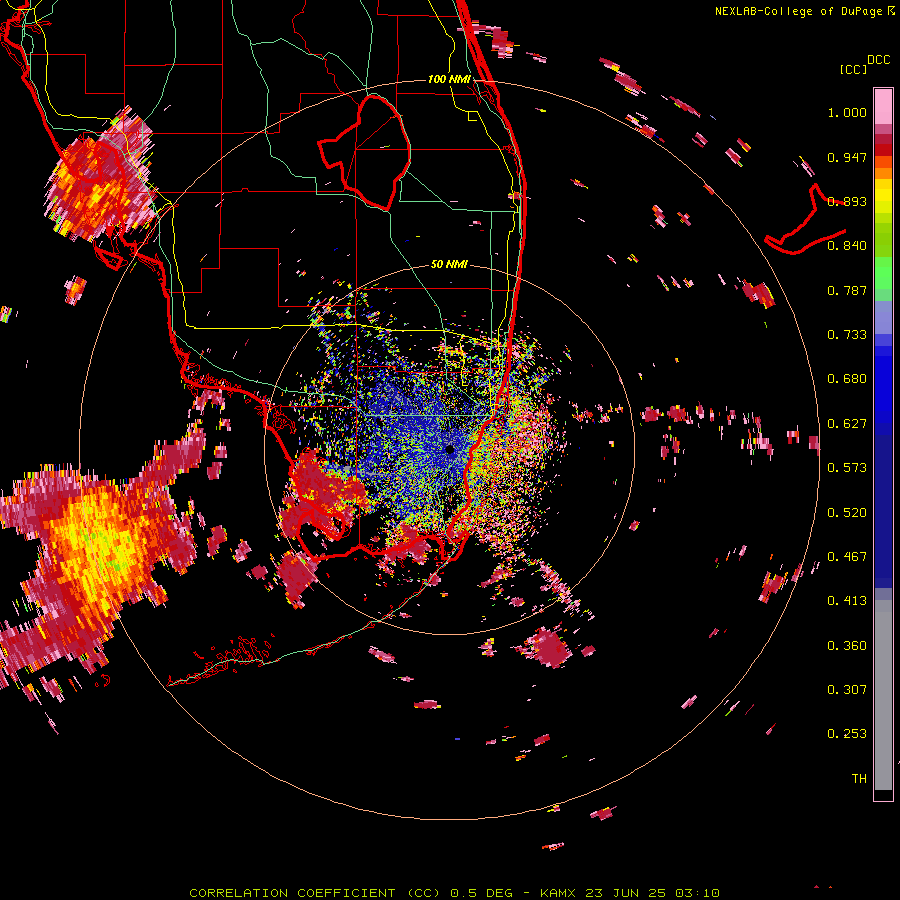Select the 0.467 scale value
The width and height of the screenshot is (900, 900).
coord(847,556)
